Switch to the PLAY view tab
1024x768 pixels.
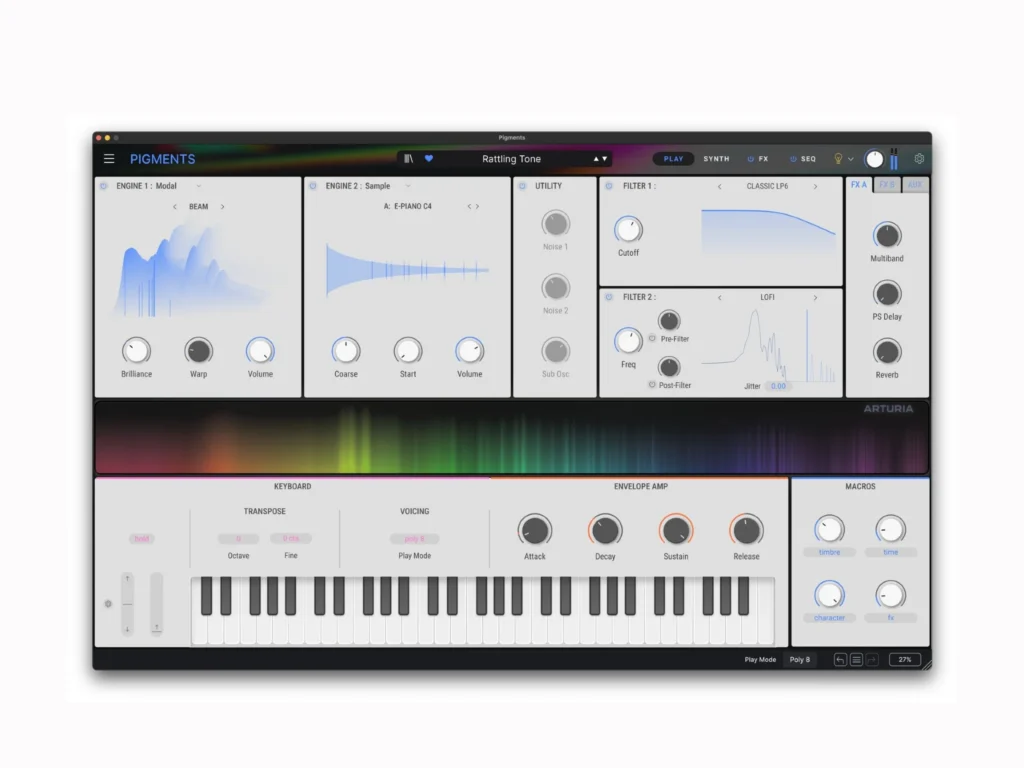(673, 159)
